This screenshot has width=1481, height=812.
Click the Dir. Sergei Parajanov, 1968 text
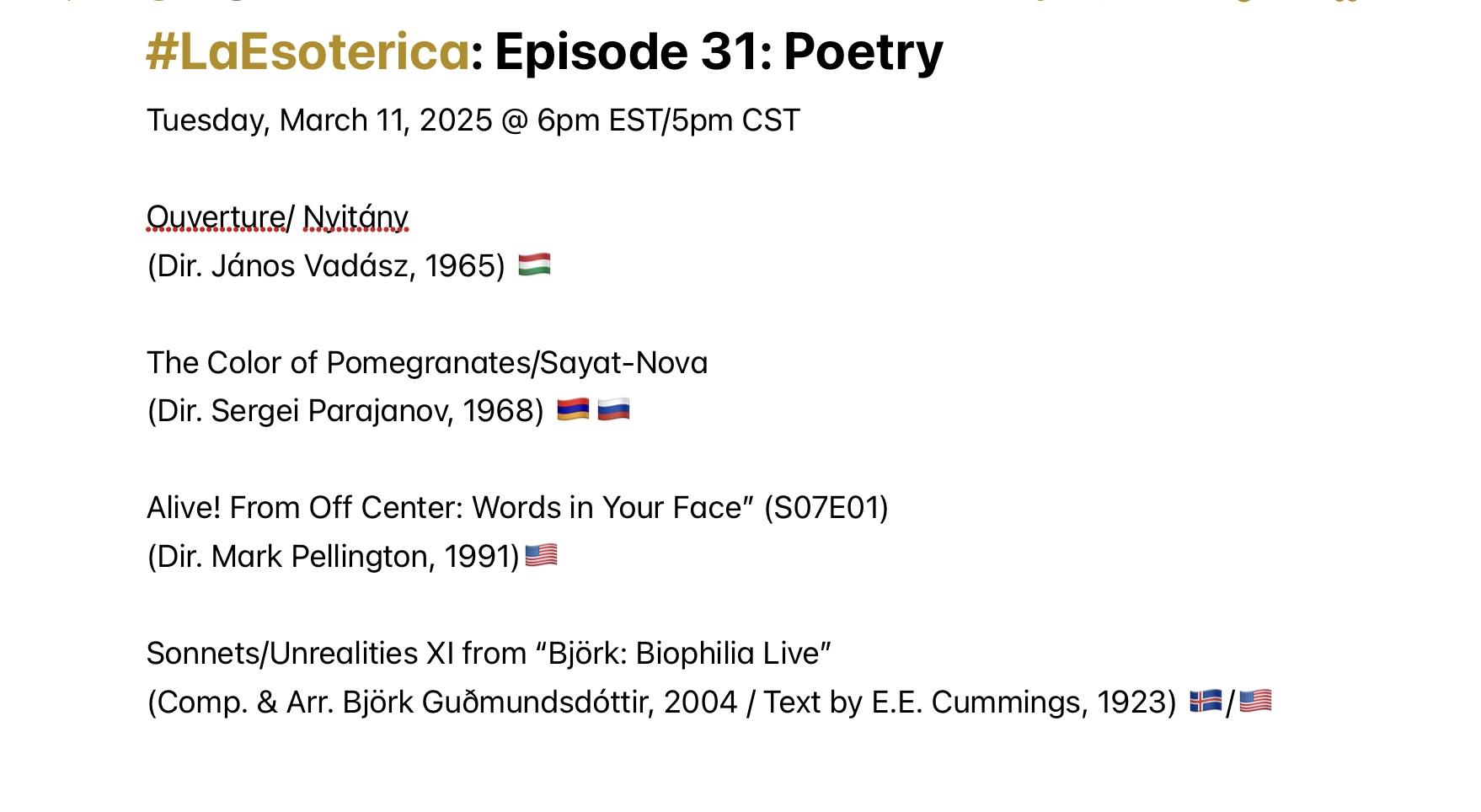345,411
